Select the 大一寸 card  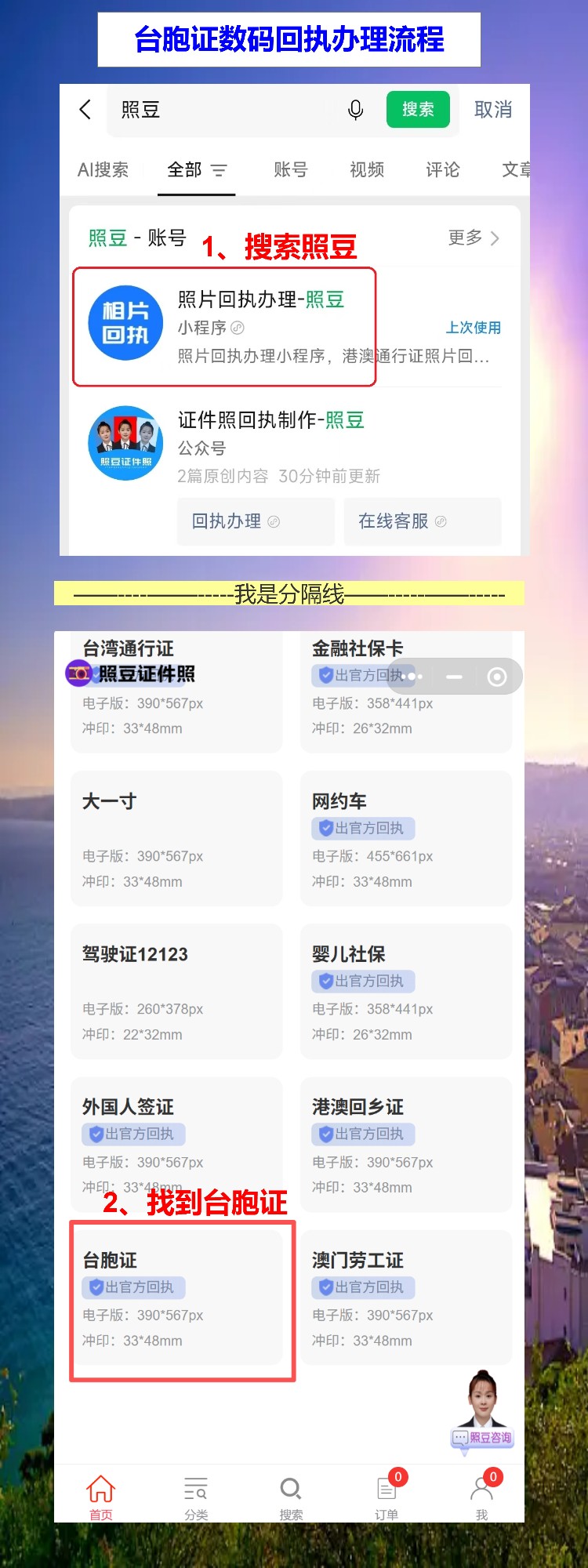point(176,838)
